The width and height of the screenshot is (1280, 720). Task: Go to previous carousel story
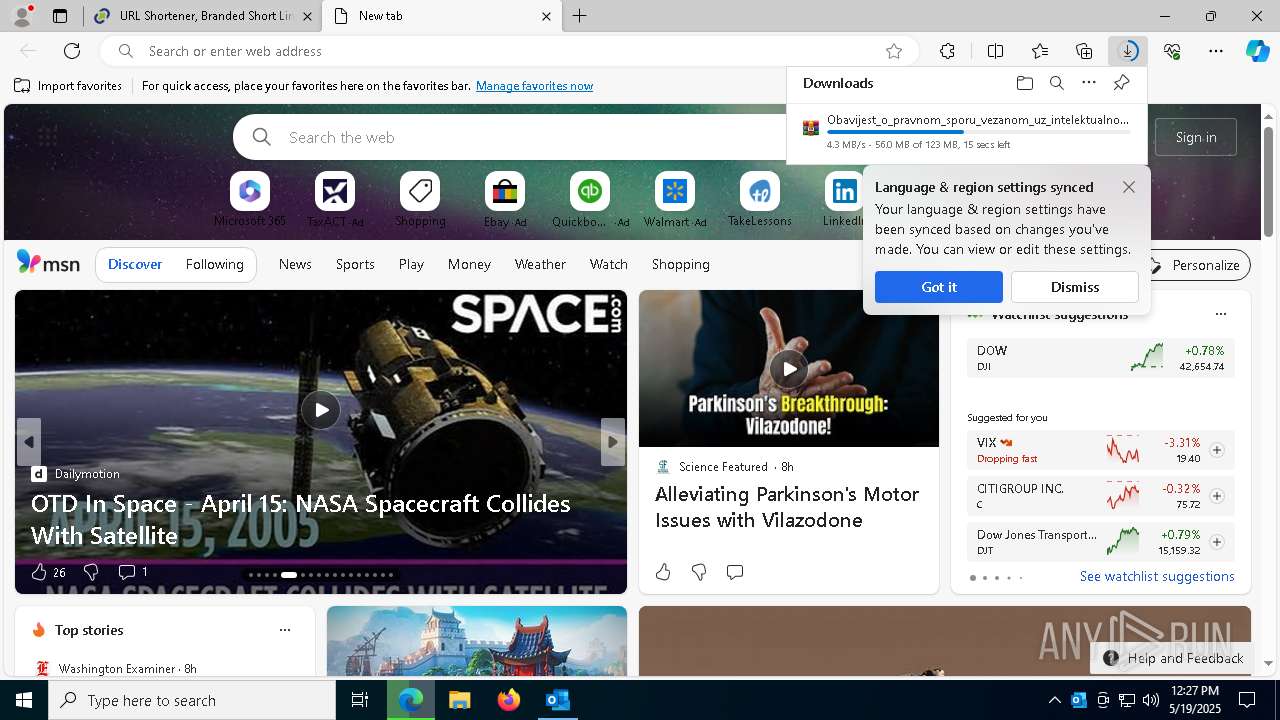[x=29, y=442]
